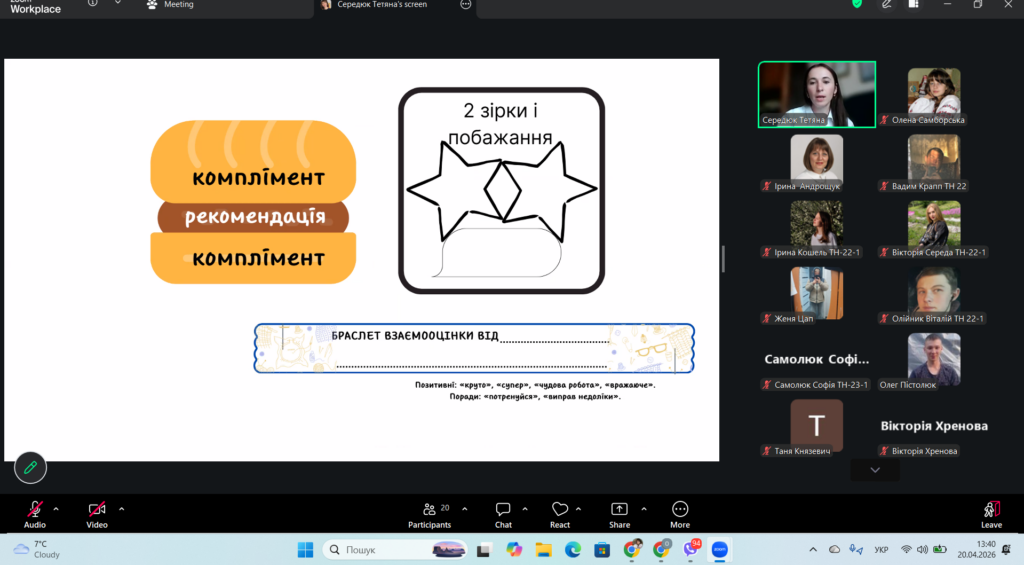Screen dimensions: 1024x565
Task: Open the Chat panel
Action: tap(503, 512)
